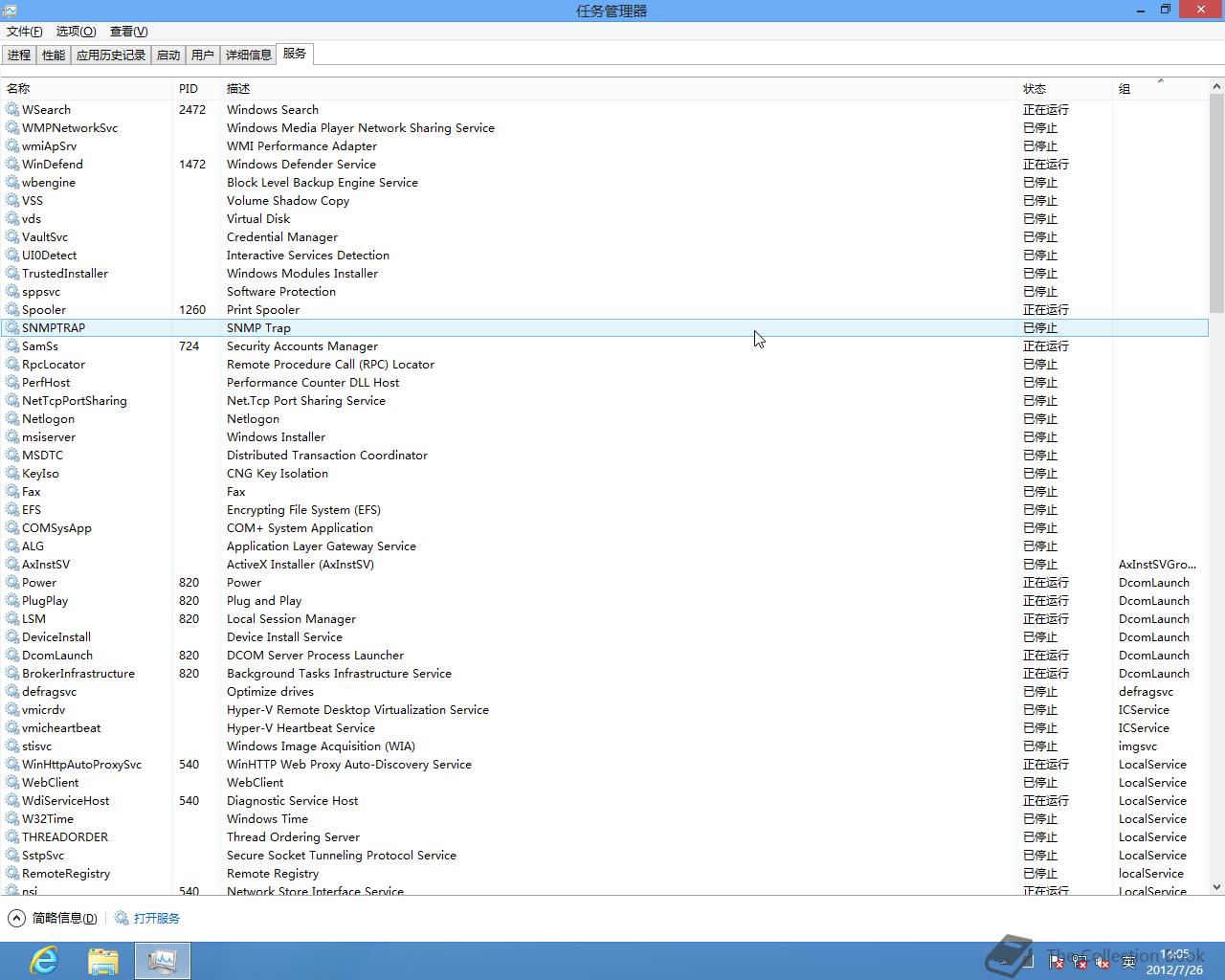Image resolution: width=1225 pixels, height=980 pixels.
Task: Click the AxInstSVGro... group cell
Action: tap(1157, 564)
